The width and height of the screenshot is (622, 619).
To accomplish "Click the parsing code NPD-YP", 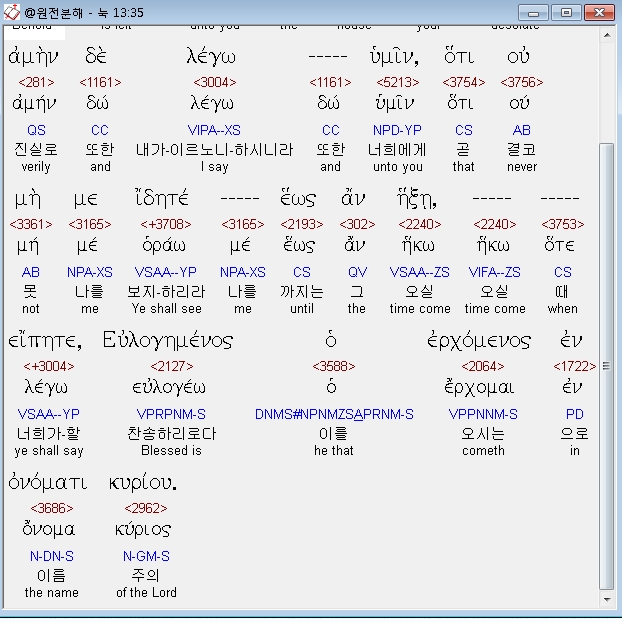I will click(x=397, y=130).
